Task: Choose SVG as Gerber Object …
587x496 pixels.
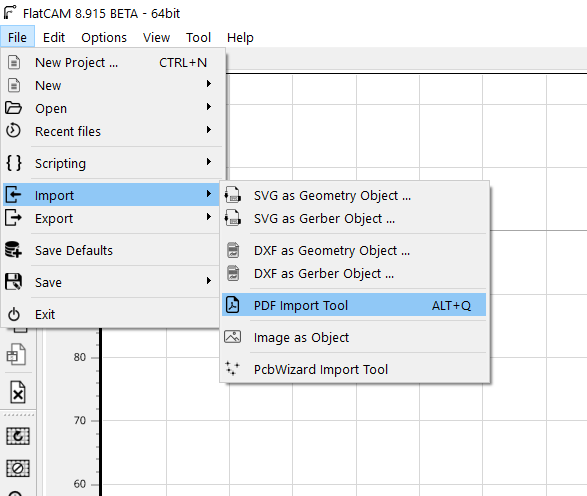Action: (354, 218)
